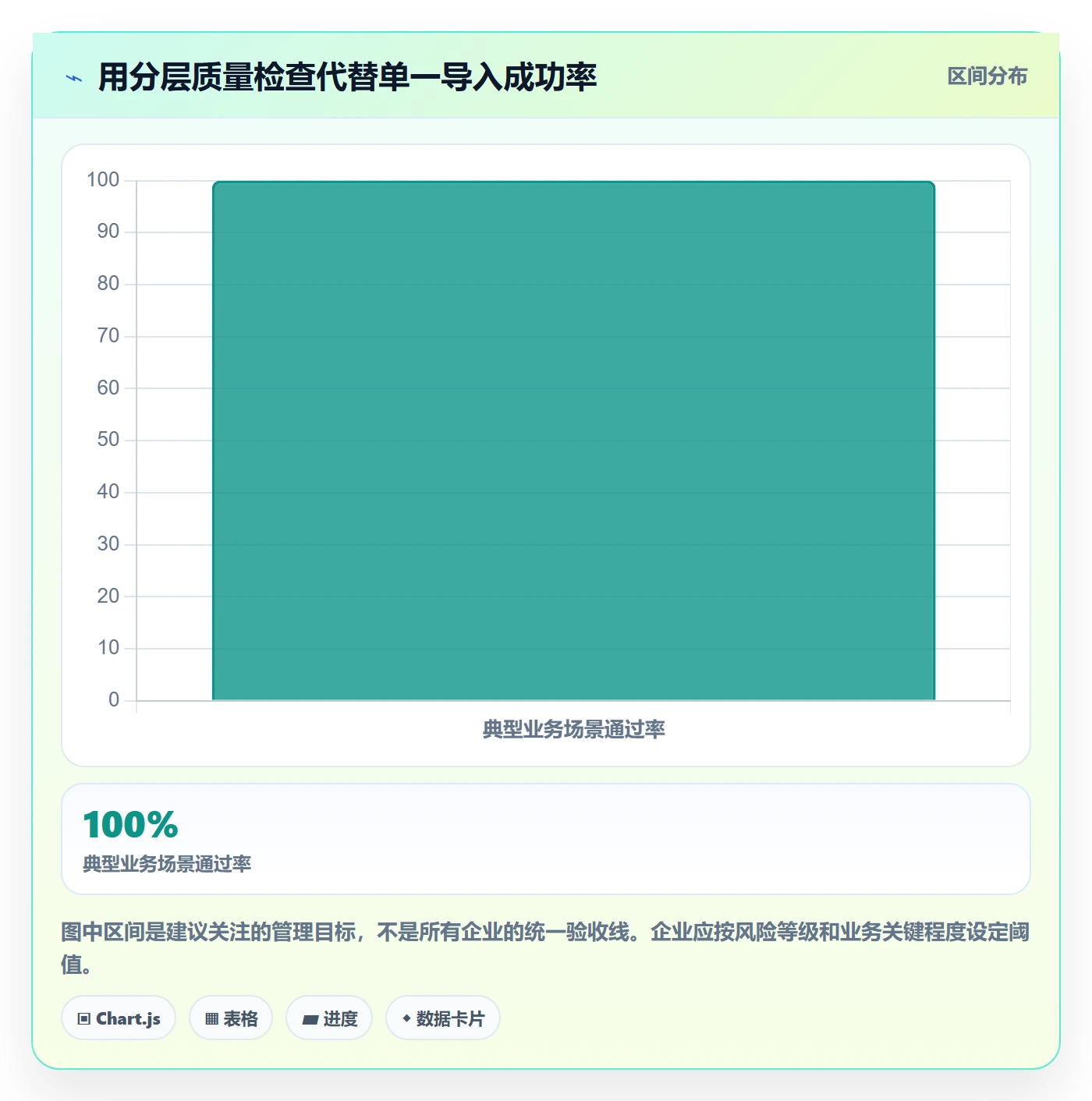Click the y-axis tick label 50
Image resolution: width=1092 pixels, height=1101 pixels.
click(108, 440)
